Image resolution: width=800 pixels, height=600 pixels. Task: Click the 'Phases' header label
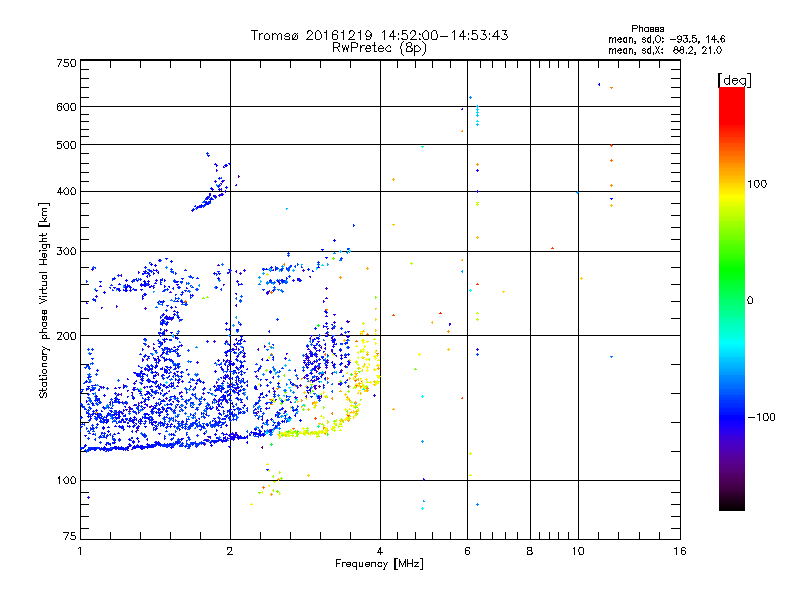coord(647,29)
